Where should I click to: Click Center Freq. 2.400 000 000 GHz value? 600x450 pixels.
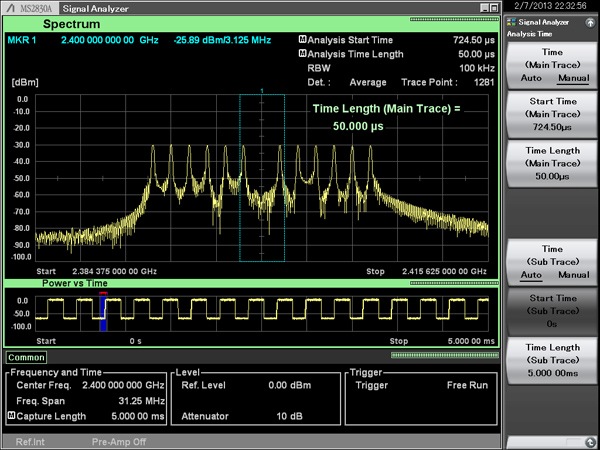pyautogui.click(x=123, y=385)
